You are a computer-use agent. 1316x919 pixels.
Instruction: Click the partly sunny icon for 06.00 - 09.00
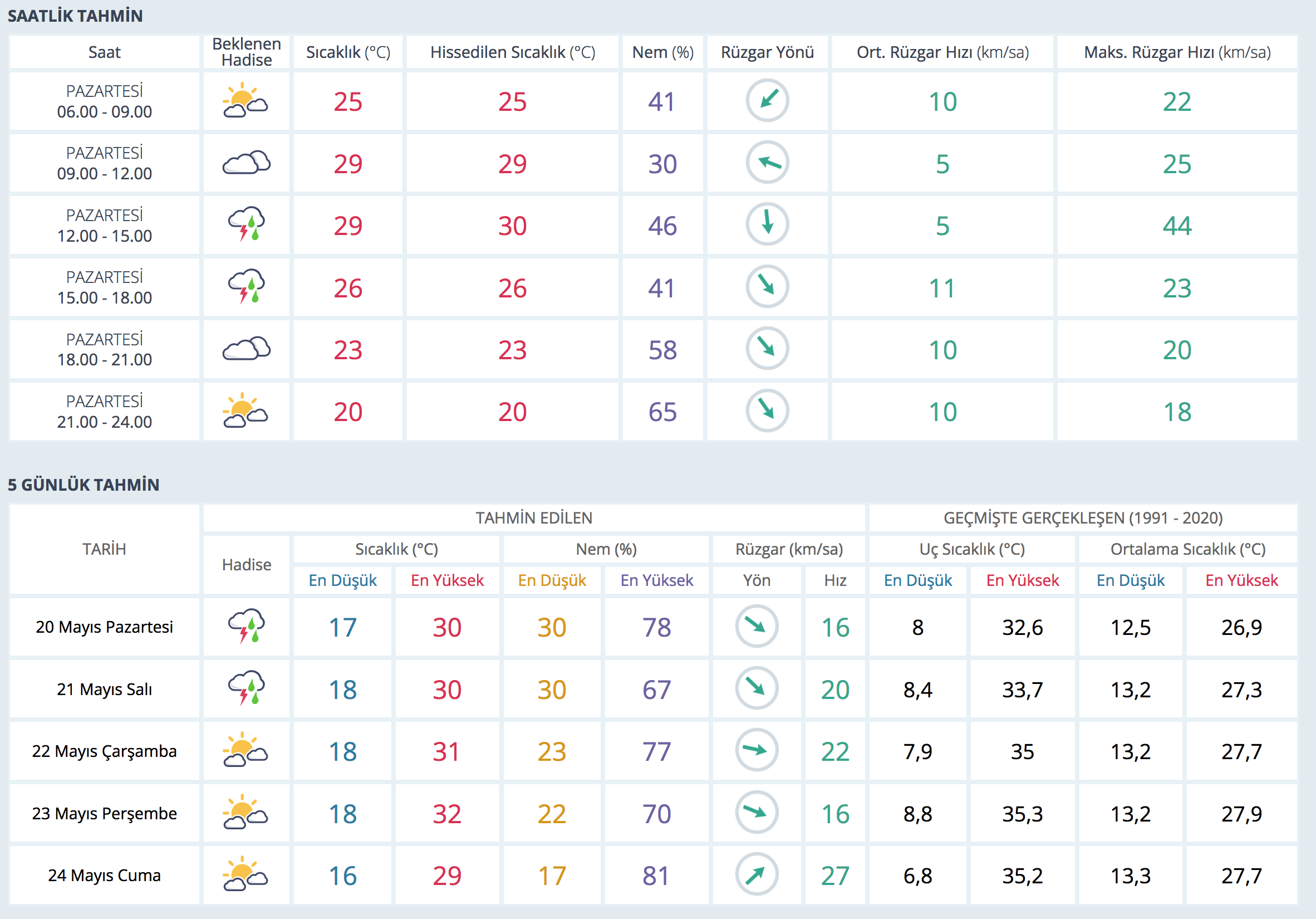point(246,101)
